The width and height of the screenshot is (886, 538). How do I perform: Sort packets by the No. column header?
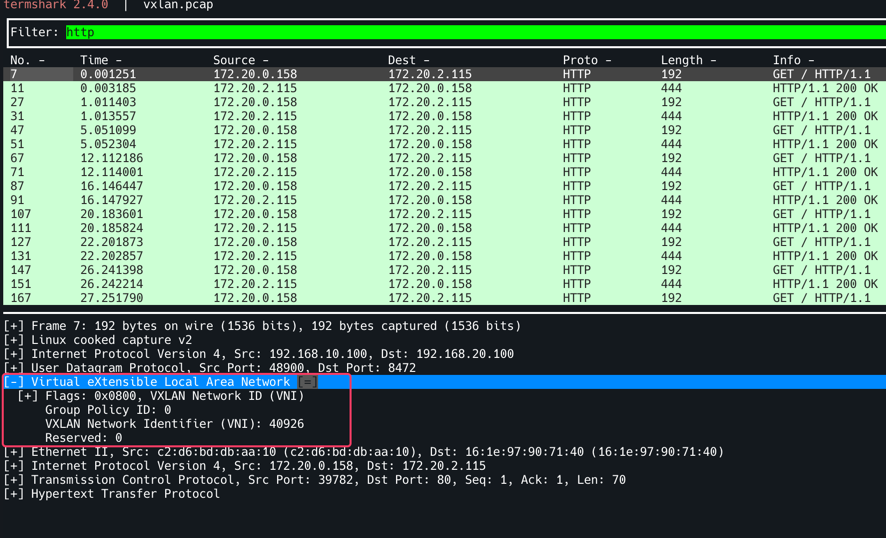coord(27,60)
